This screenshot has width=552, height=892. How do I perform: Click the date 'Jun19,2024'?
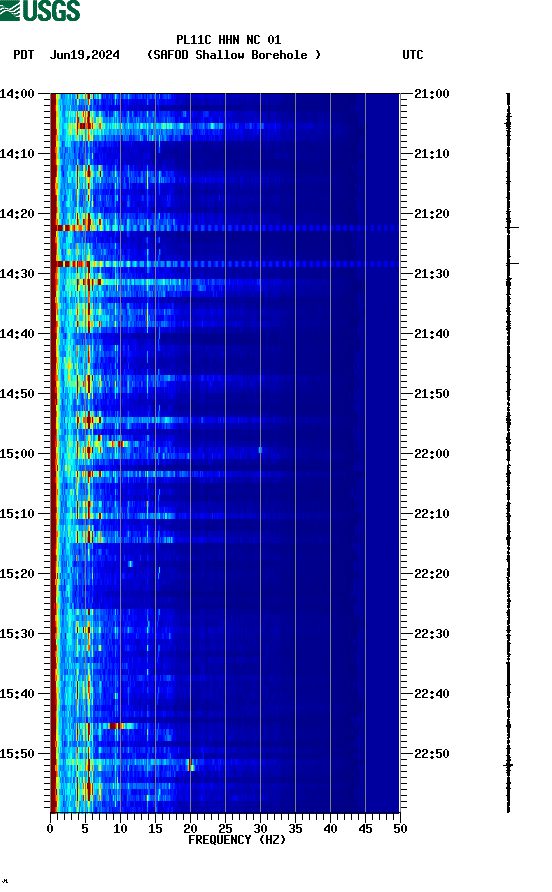pyautogui.click(x=85, y=55)
